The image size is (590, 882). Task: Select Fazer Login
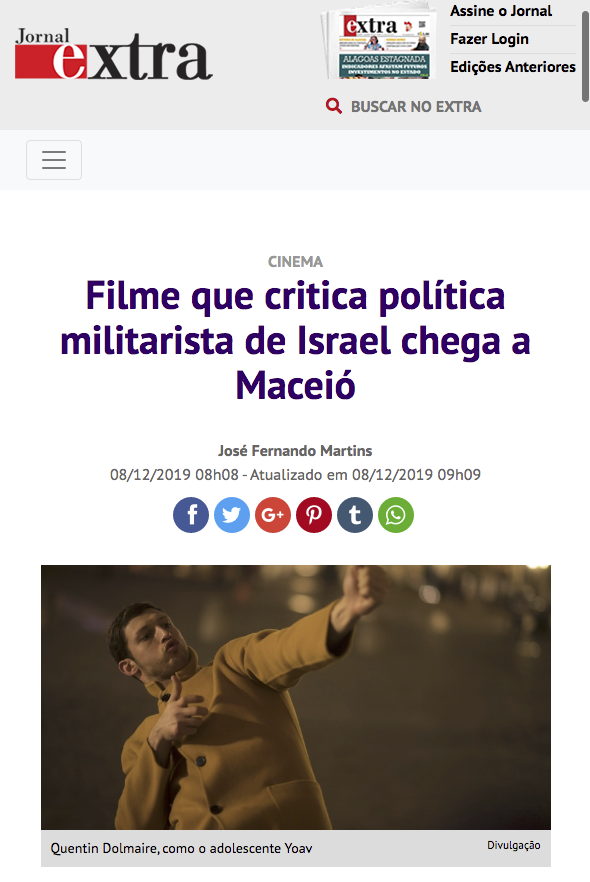[x=489, y=39]
